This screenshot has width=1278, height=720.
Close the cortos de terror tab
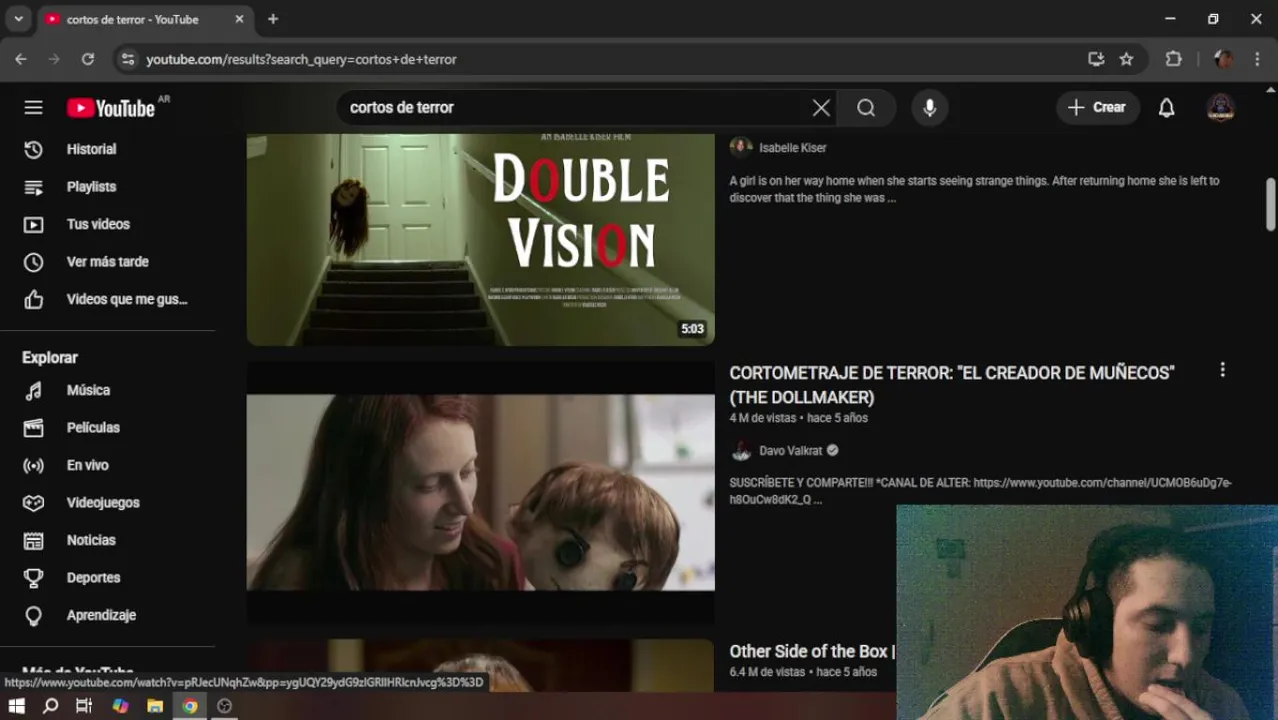point(239,19)
